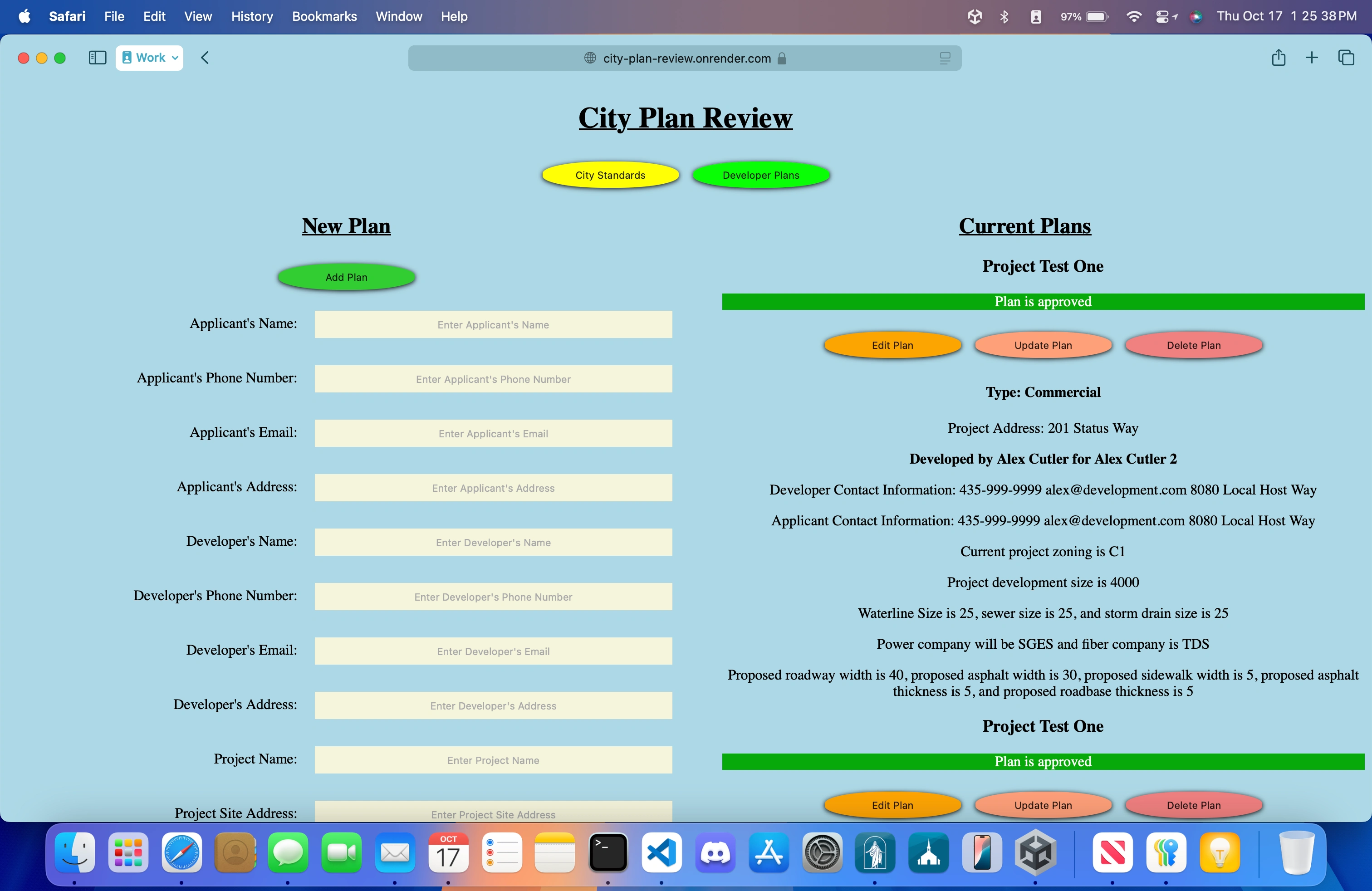Click the Safari back arrow
This screenshot has height=891, width=1372.
(x=205, y=58)
